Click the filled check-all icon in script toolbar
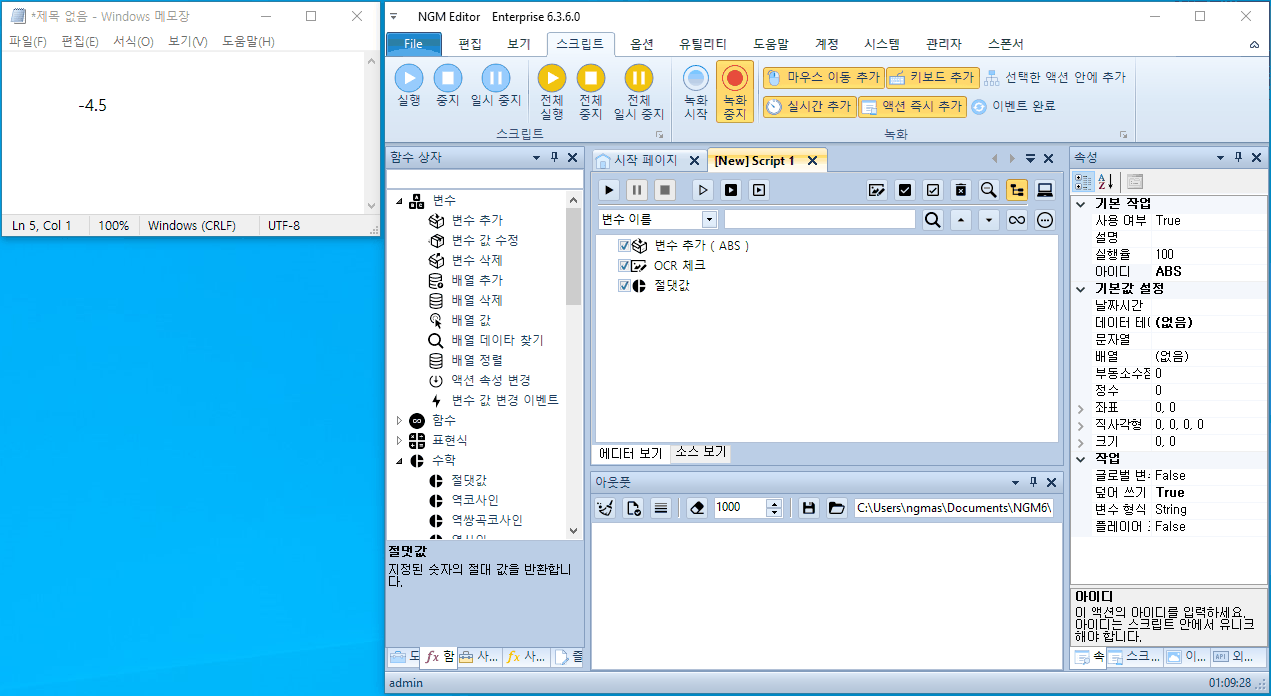The width and height of the screenshot is (1271, 696). tap(905, 190)
